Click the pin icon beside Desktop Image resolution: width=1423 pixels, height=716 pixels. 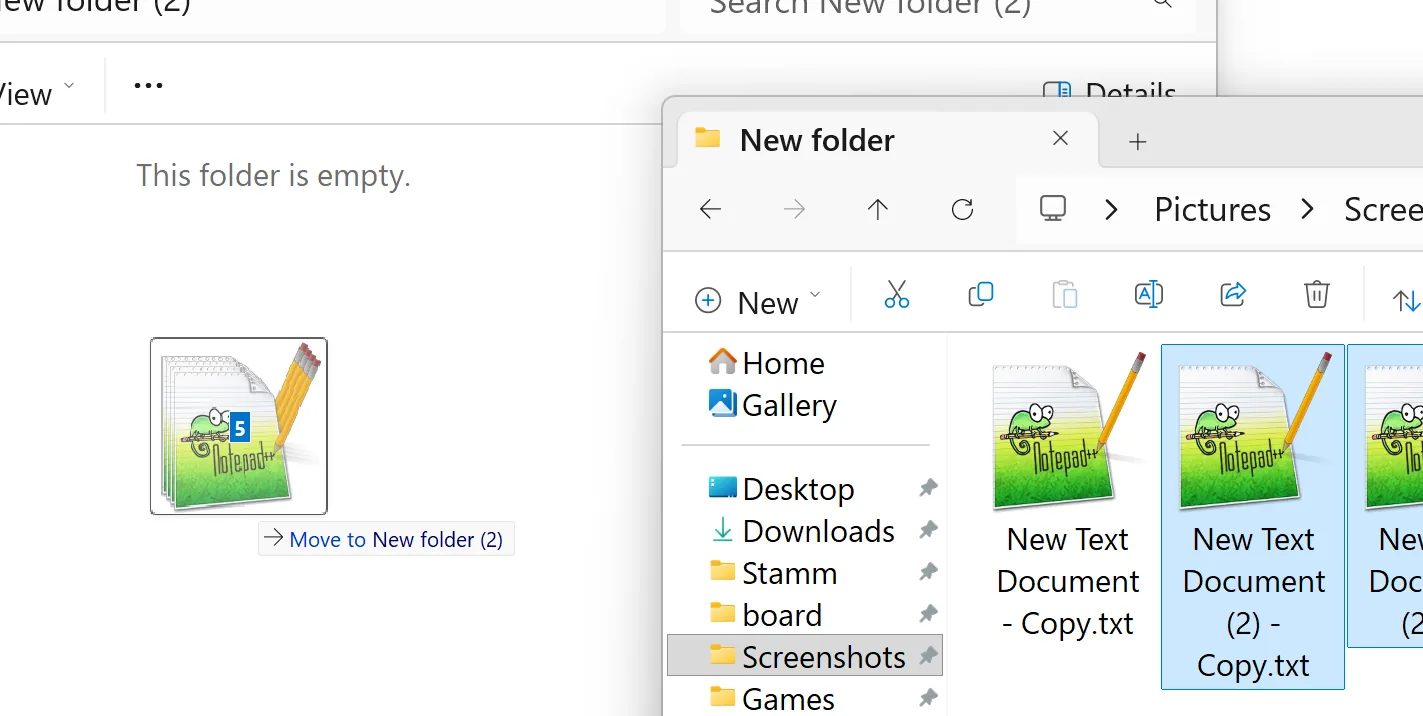928,488
